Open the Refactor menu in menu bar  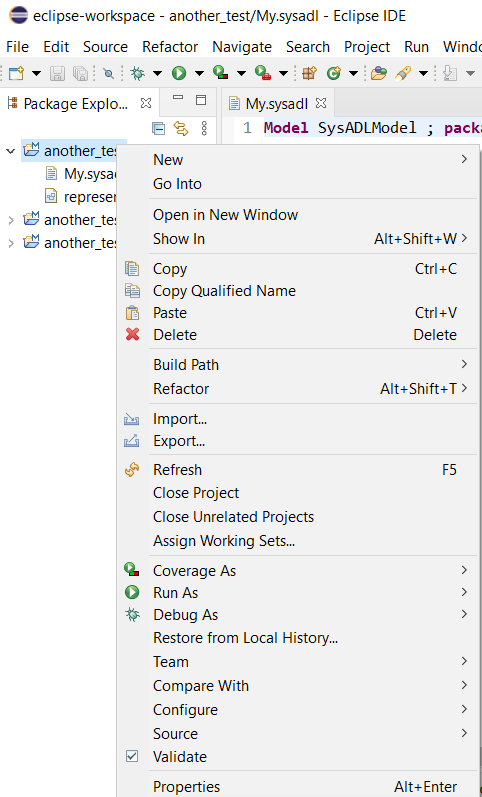pyautogui.click(x=170, y=47)
